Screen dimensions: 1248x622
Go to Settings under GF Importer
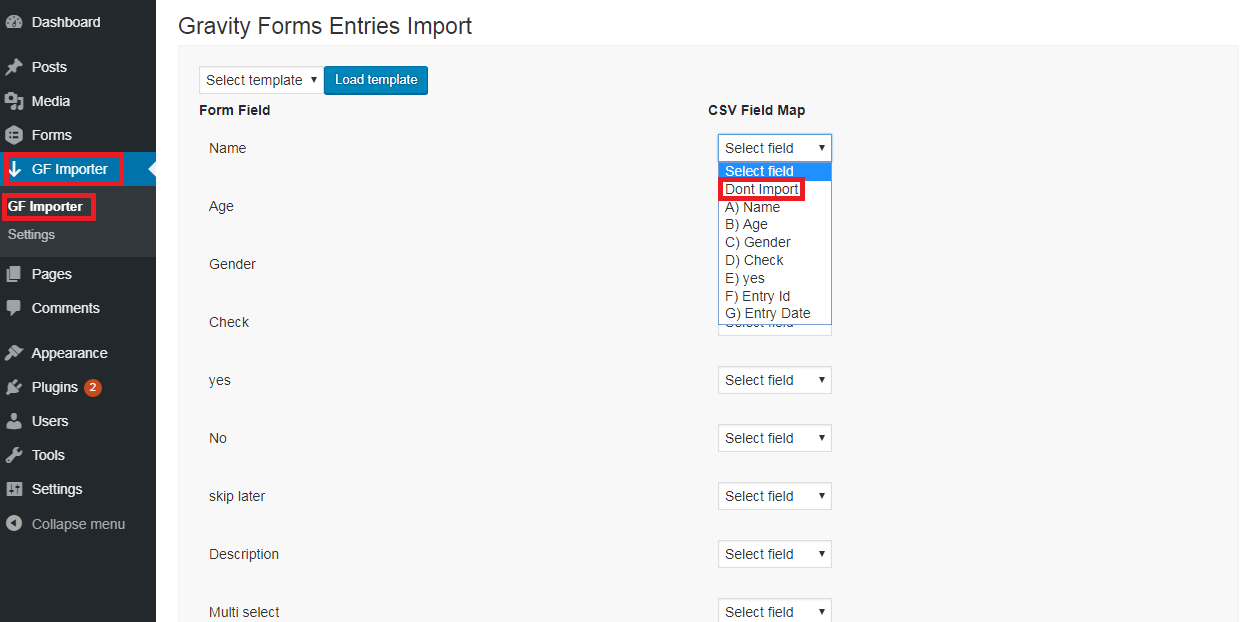pyautogui.click(x=31, y=234)
